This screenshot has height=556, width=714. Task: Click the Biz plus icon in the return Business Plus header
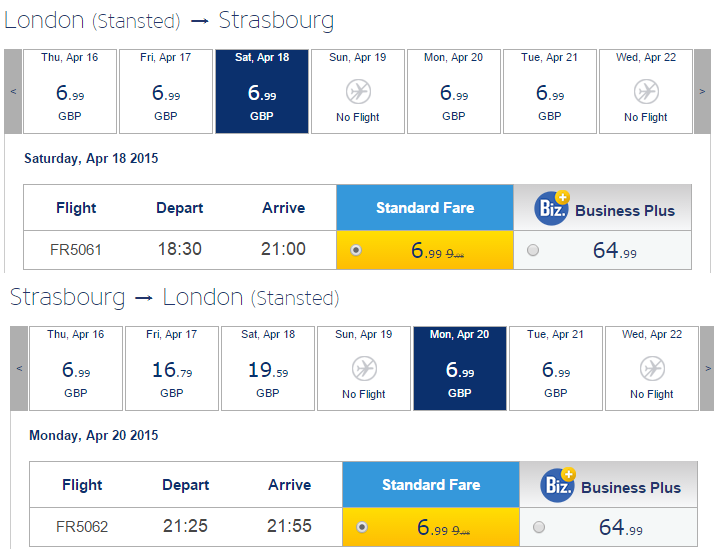(x=558, y=485)
